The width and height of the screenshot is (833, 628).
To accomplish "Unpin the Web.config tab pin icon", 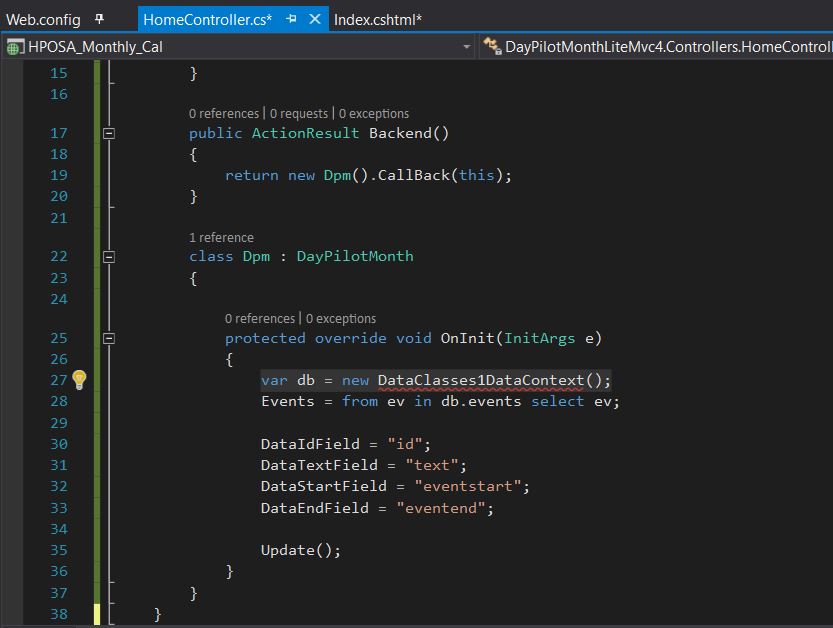I will coord(99,19).
